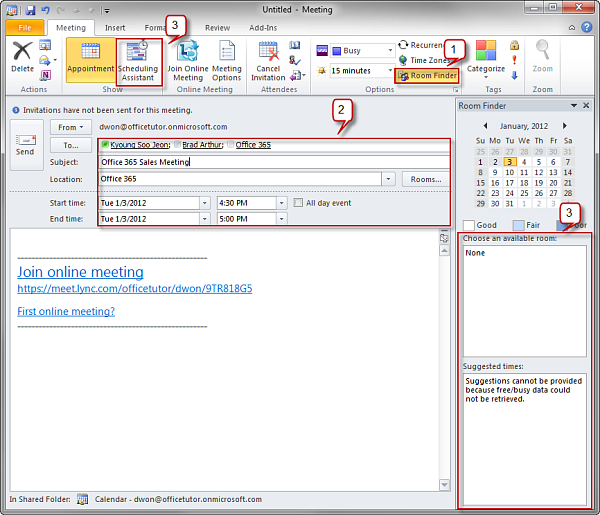Click First online meeting? link
Screen dimensions: 600x515
click(x=66, y=311)
